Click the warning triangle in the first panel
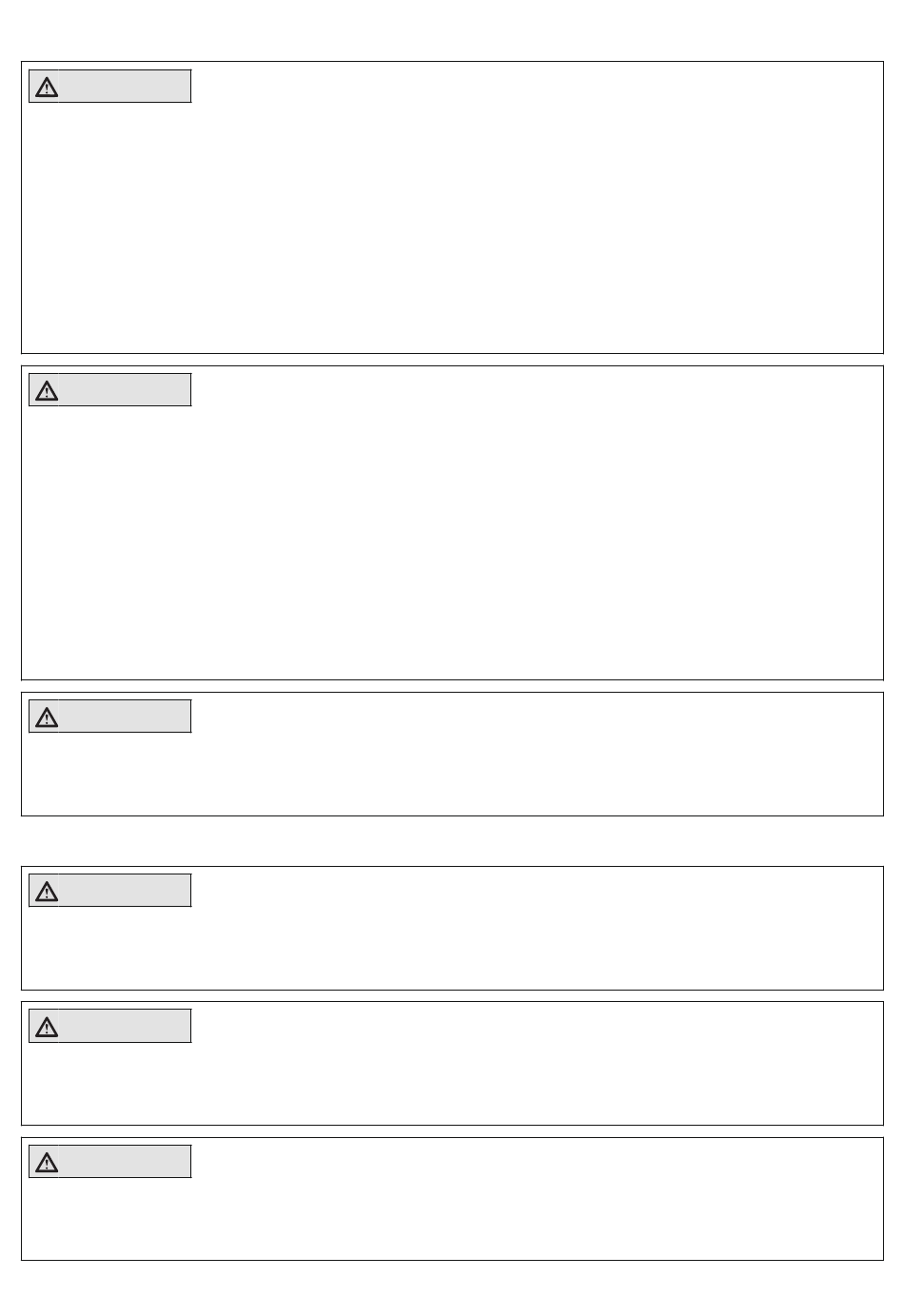The image size is (904, 1316). tap(47, 87)
